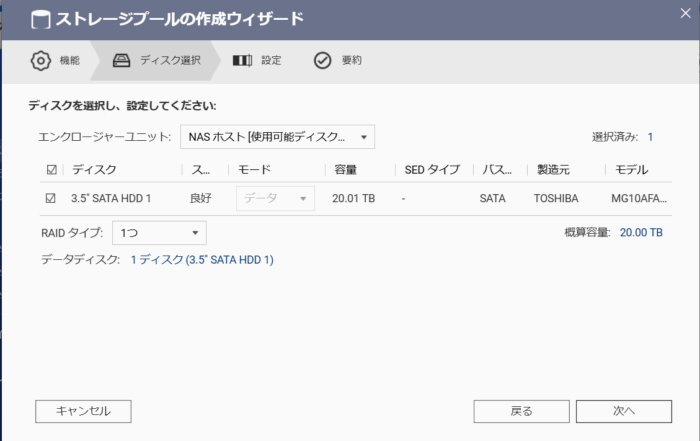Click the モデル column header
Screen dimensions: 700x441
630,170
